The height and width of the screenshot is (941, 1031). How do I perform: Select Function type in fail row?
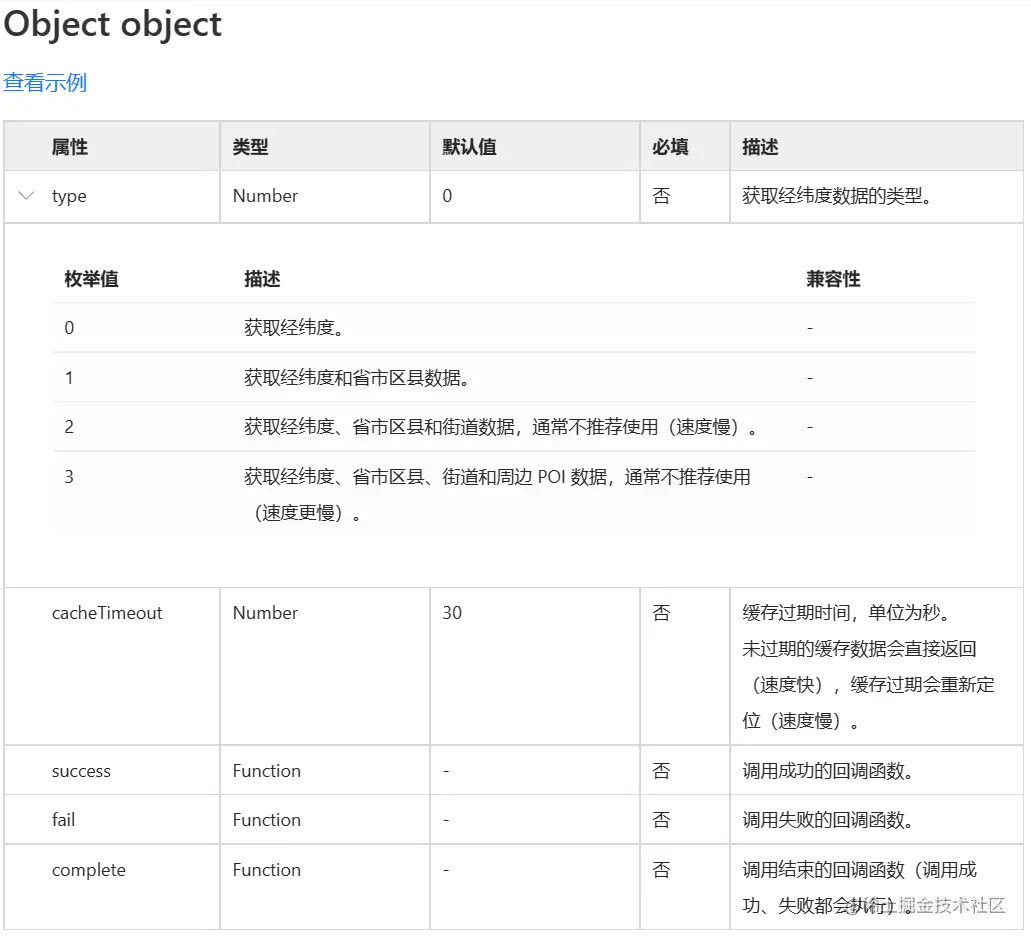coord(266,820)
